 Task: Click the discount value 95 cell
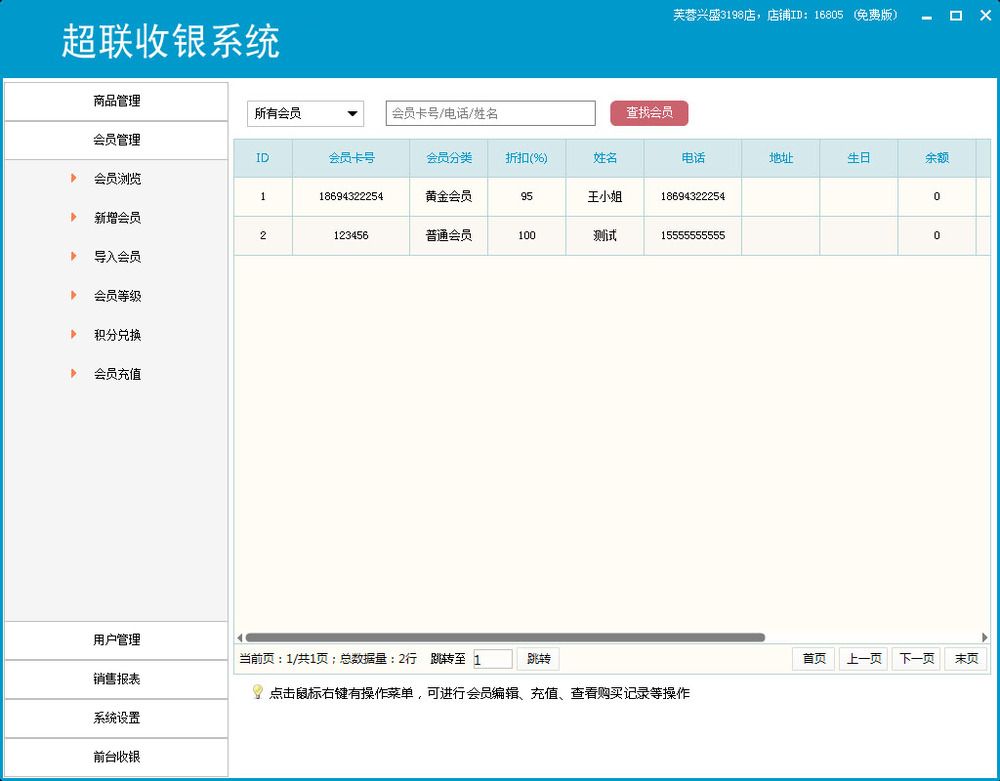point(527,197)
